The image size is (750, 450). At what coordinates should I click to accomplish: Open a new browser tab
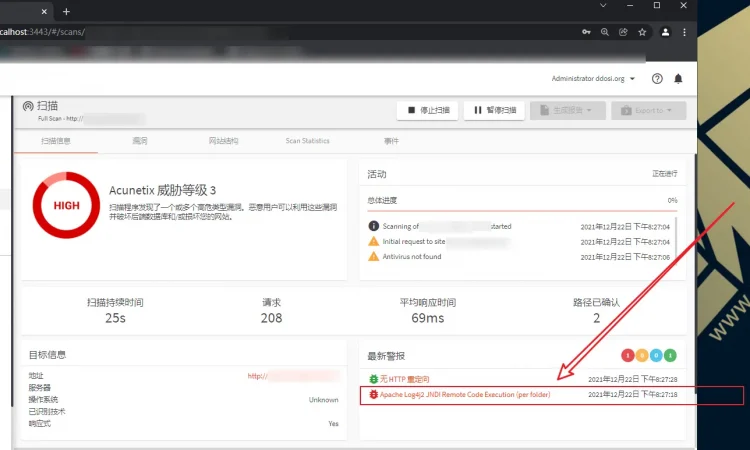point(66,11)
